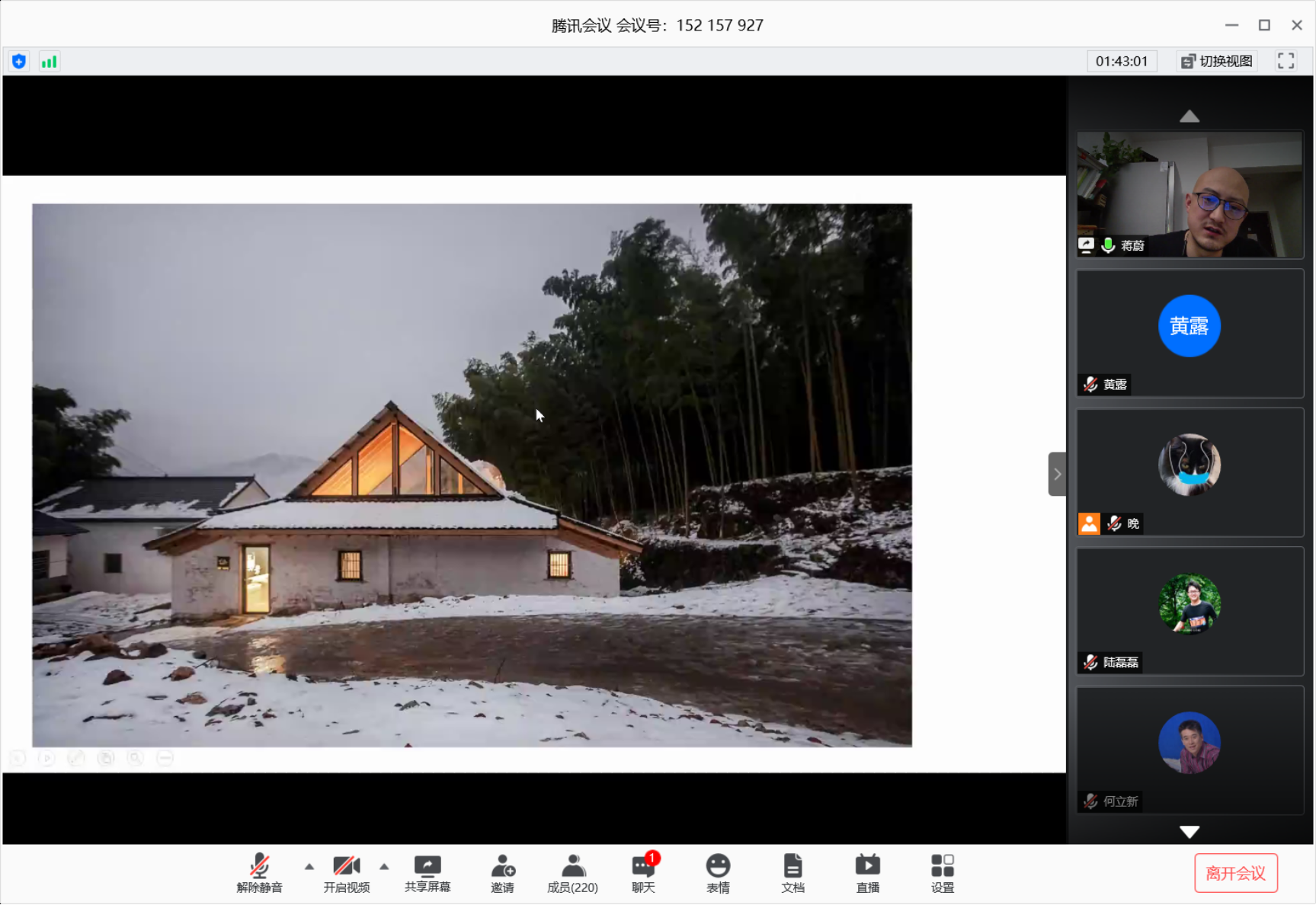Screen dimensions: 1316x905
Task: Open the invite (邀请) participants icon
Action: (502, 873)
